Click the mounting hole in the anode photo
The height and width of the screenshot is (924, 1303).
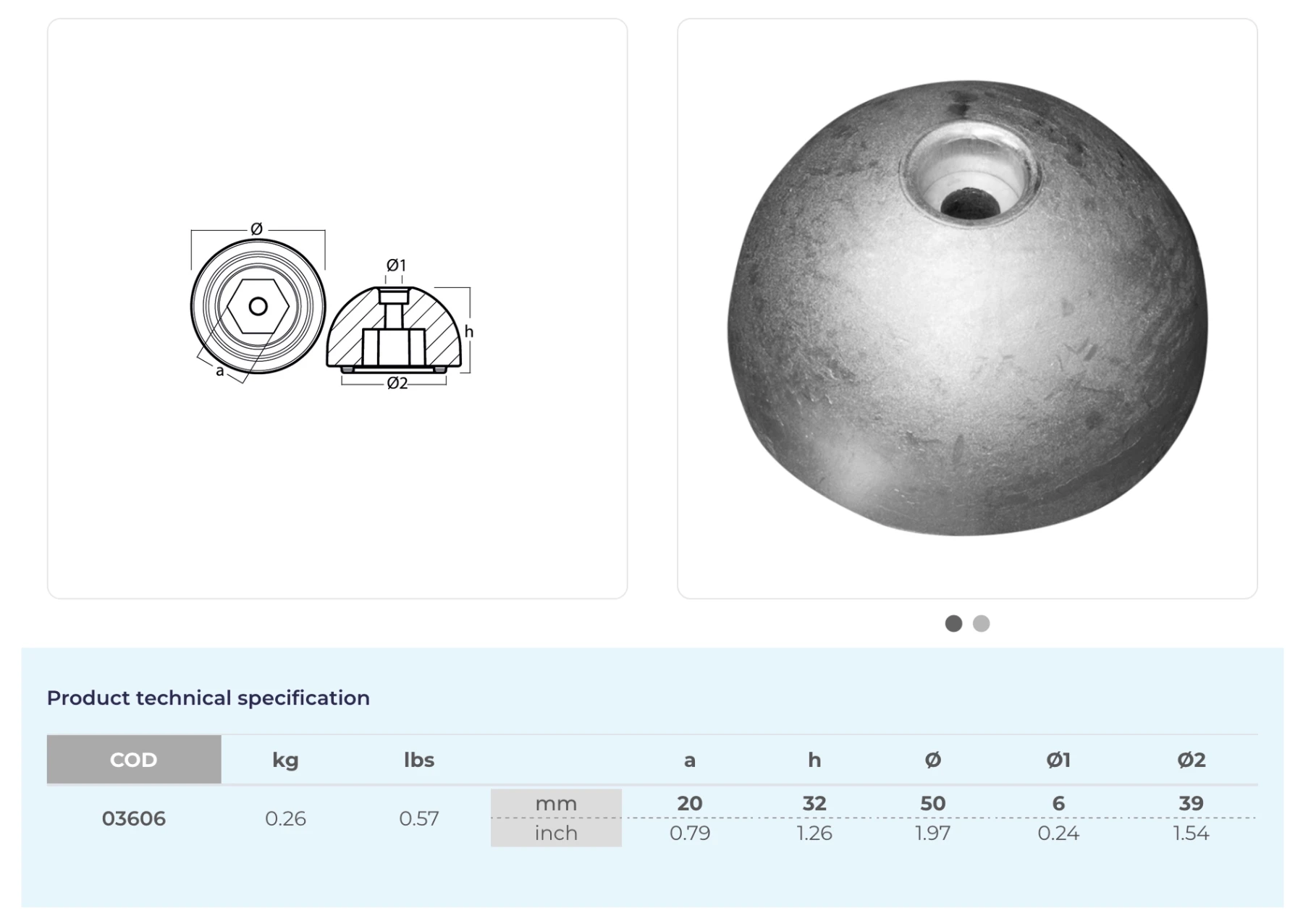point(970,201)
